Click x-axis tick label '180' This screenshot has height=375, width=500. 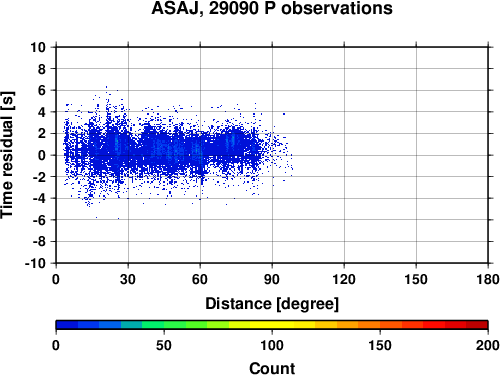point(488,279)
